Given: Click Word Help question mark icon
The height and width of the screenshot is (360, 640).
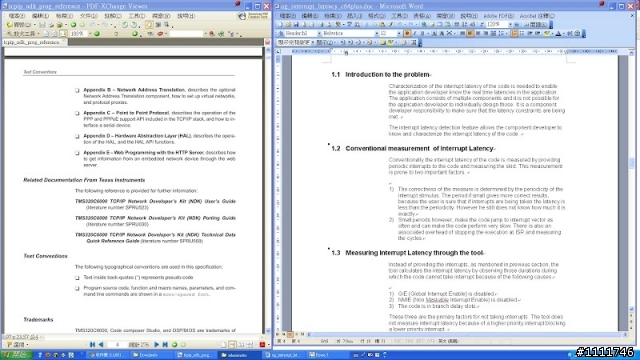Looking at the screenshot, I should pyautogui.click(x=516, y=25).
